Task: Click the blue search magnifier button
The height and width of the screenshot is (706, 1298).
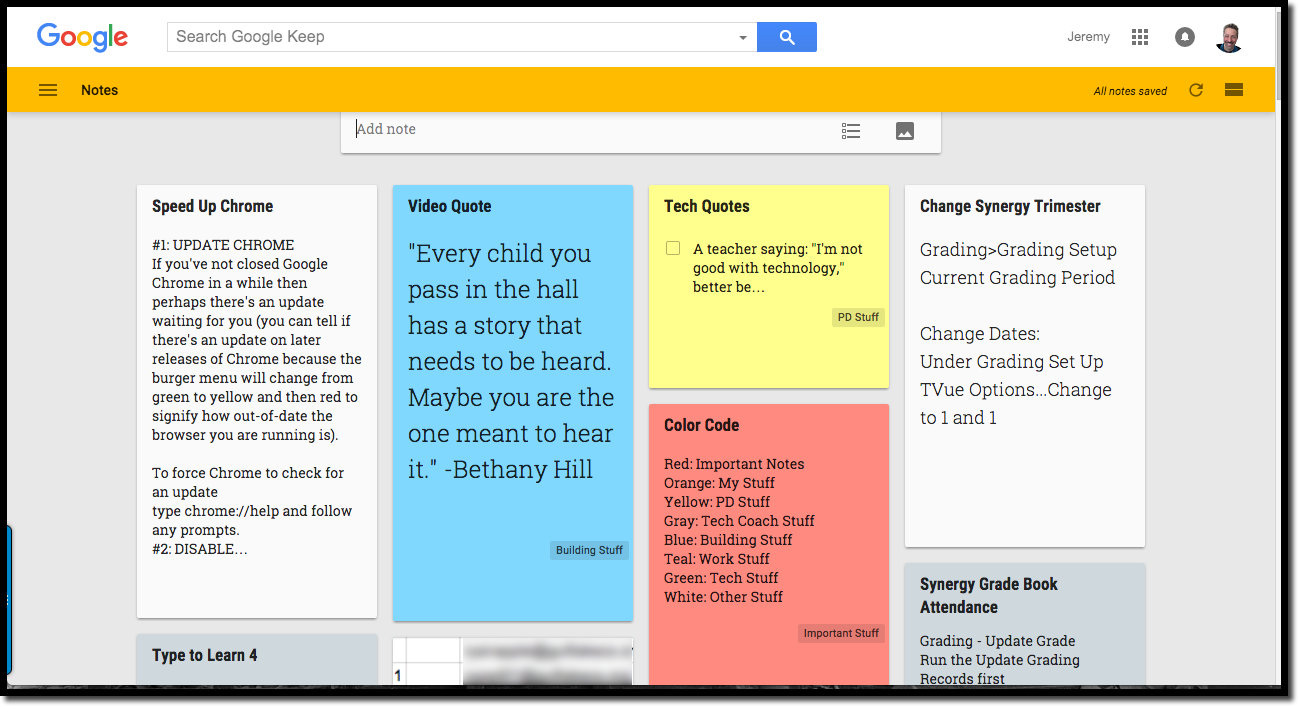Action: click(787, 37)
